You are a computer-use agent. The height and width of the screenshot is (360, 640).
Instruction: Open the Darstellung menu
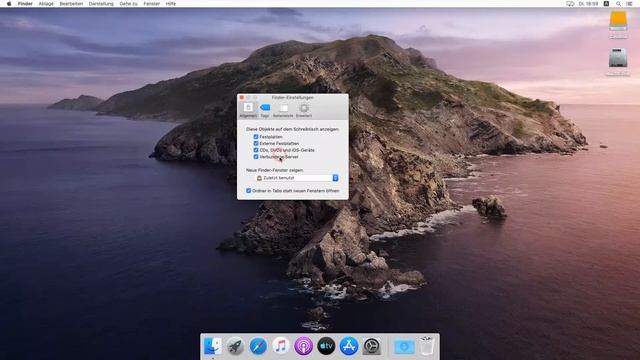101,4
